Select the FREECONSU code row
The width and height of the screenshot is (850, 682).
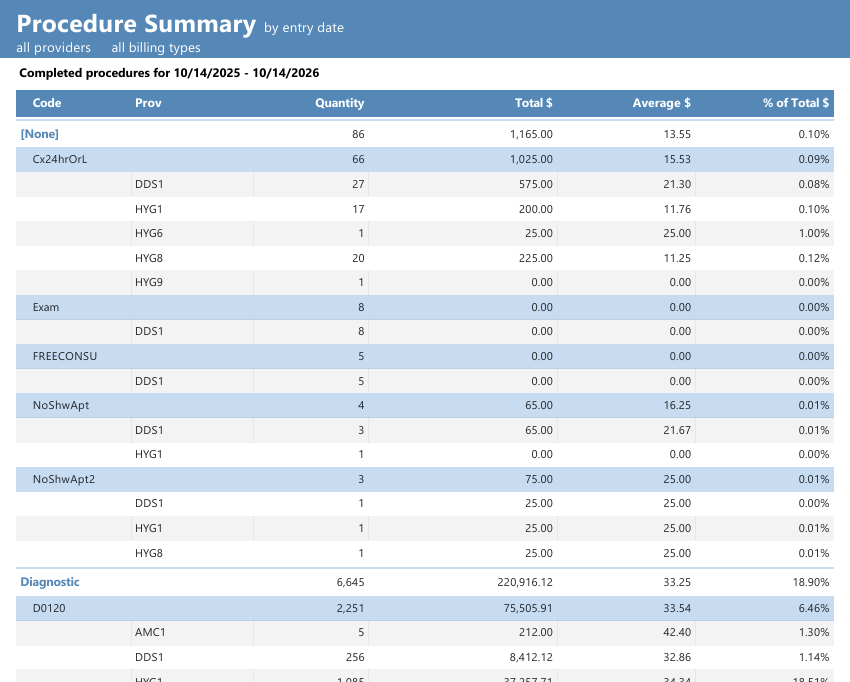[x=424, y=356]
